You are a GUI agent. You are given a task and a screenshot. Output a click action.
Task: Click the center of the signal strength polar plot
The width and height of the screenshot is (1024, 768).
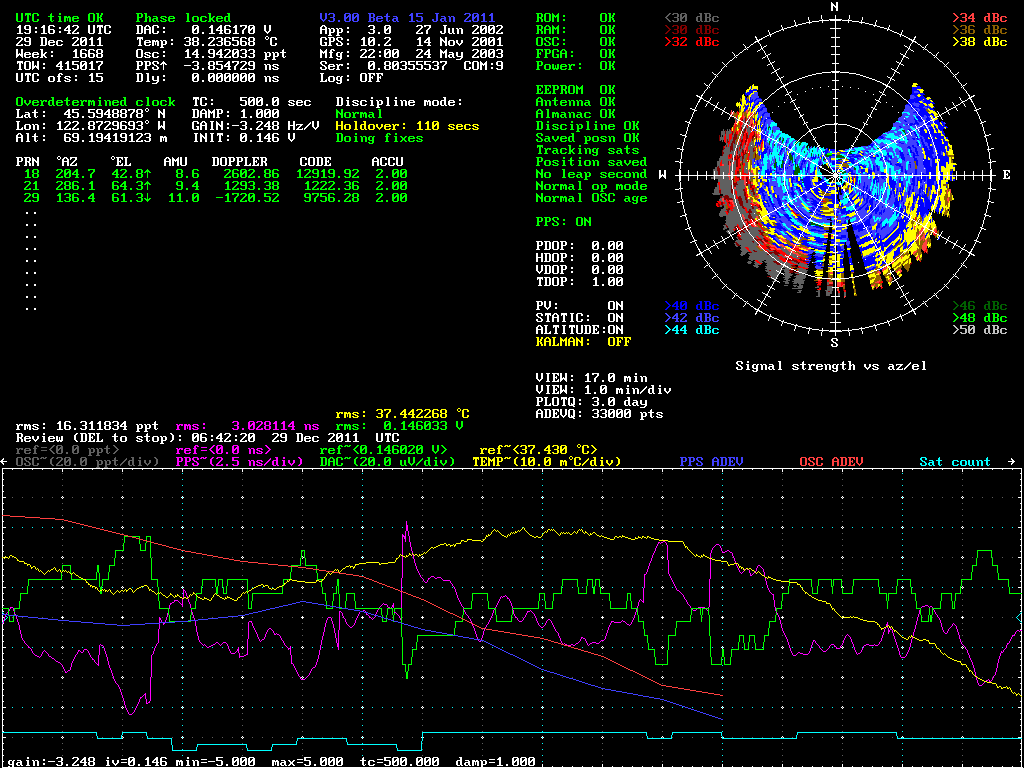[x=834, y=174]
